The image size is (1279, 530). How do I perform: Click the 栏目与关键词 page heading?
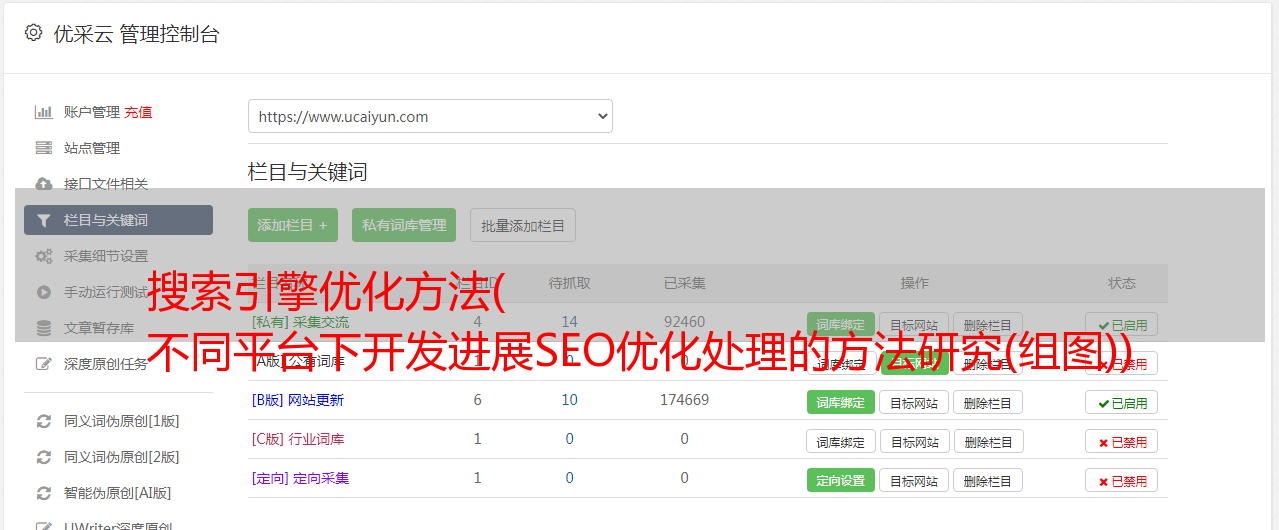click(308, 172)
